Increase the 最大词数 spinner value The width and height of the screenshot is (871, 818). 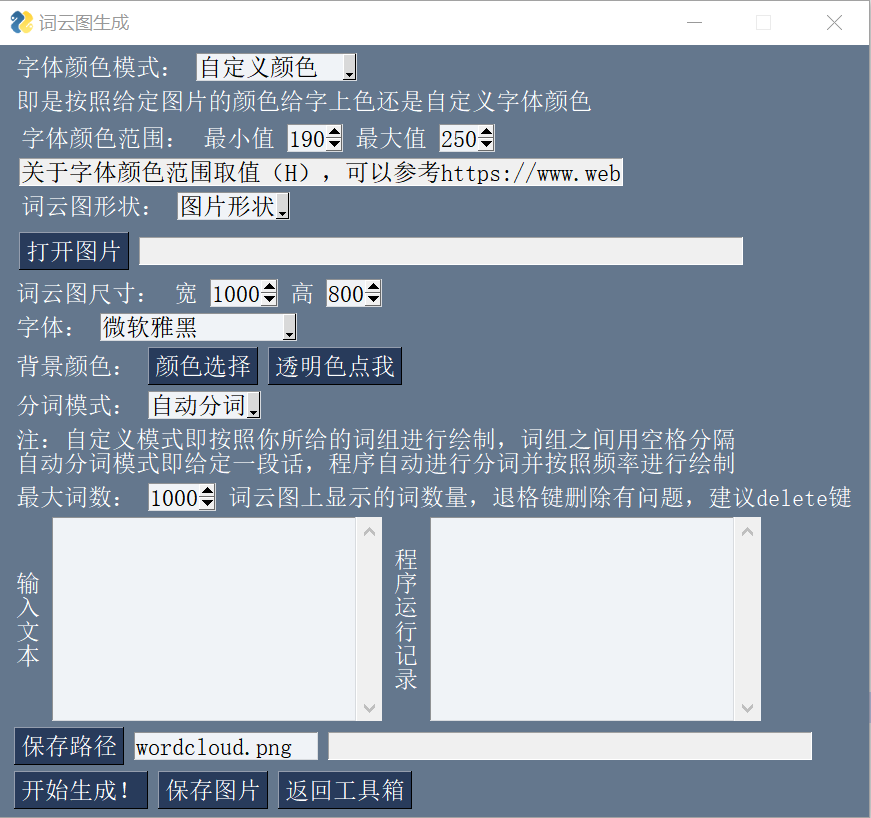coord(208,491)
